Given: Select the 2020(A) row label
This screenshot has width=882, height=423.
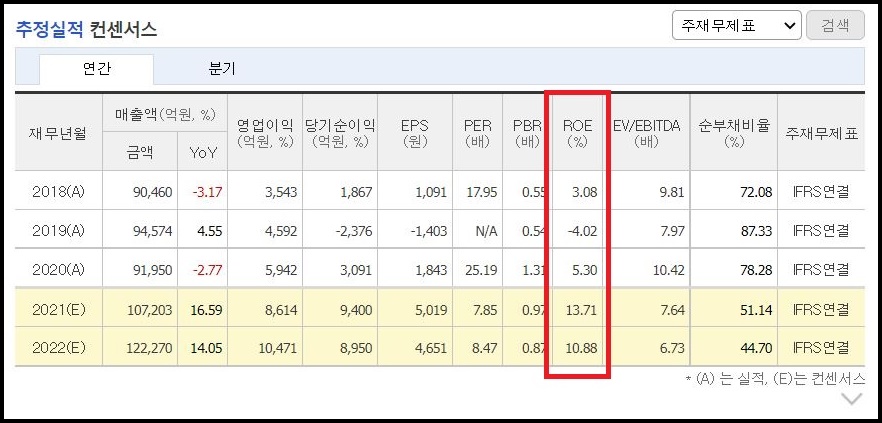Looking at the screenshot, I should 58,269.
